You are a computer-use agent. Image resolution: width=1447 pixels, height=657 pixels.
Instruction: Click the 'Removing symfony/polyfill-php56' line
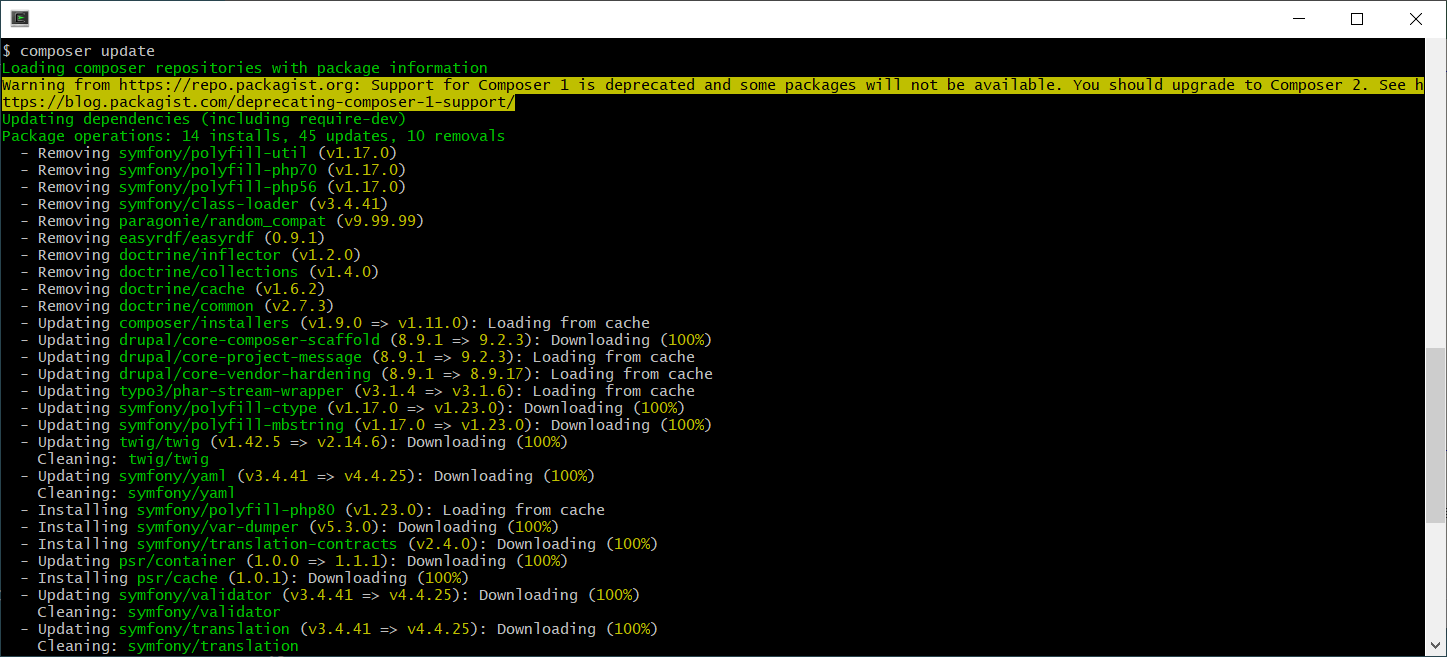click(213, 187)
